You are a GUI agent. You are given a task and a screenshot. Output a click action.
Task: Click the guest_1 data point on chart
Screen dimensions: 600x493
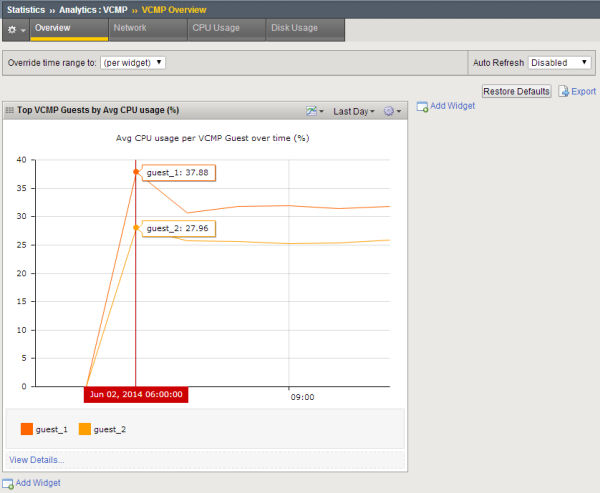pyautogui.click(x=136, y=172)
